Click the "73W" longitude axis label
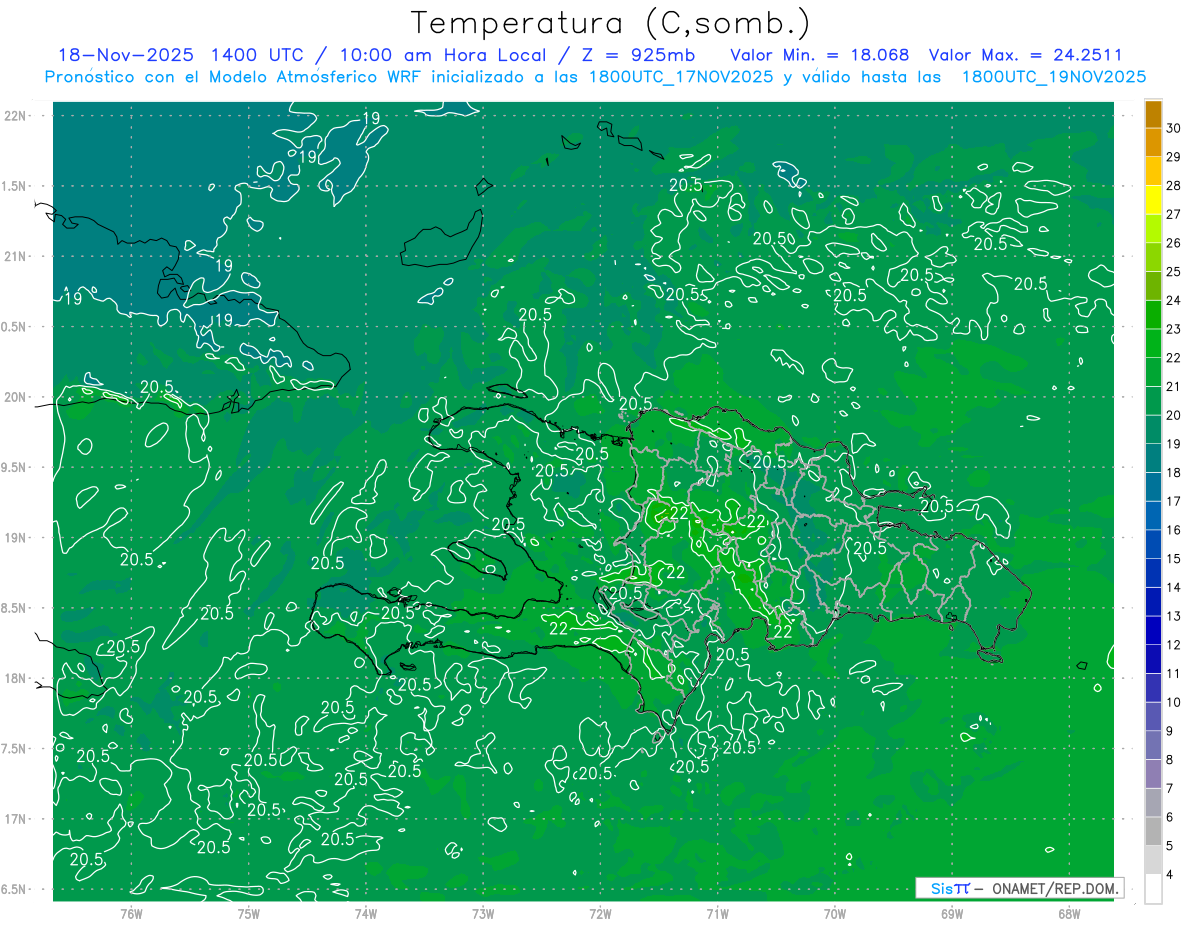 click(x=483, y=913)
